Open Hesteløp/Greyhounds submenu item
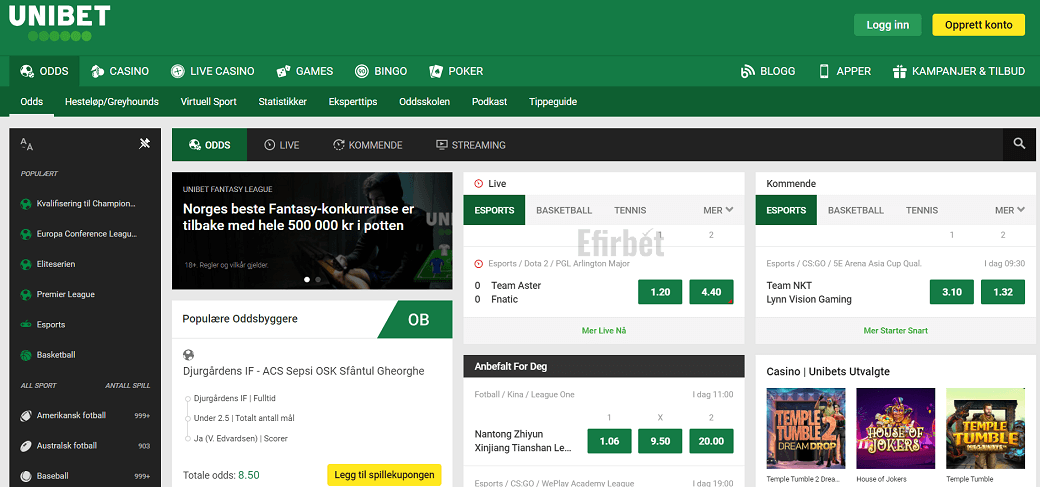1040x487 pixels. pos(111,102)
